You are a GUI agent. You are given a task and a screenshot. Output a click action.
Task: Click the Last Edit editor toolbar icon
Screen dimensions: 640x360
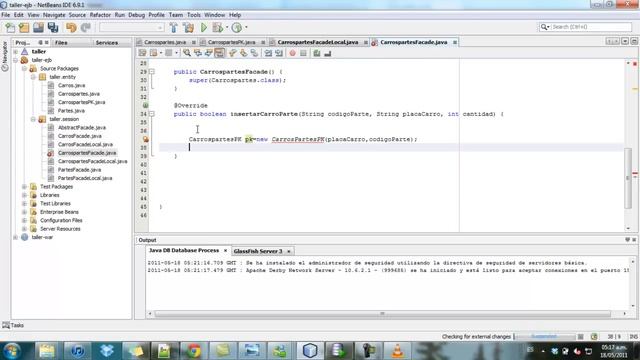(x=142, y=53)
